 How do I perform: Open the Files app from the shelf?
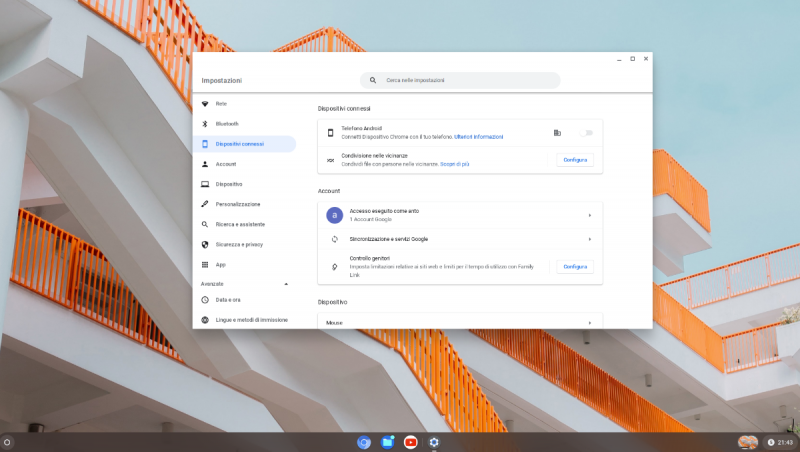point(387,442)
